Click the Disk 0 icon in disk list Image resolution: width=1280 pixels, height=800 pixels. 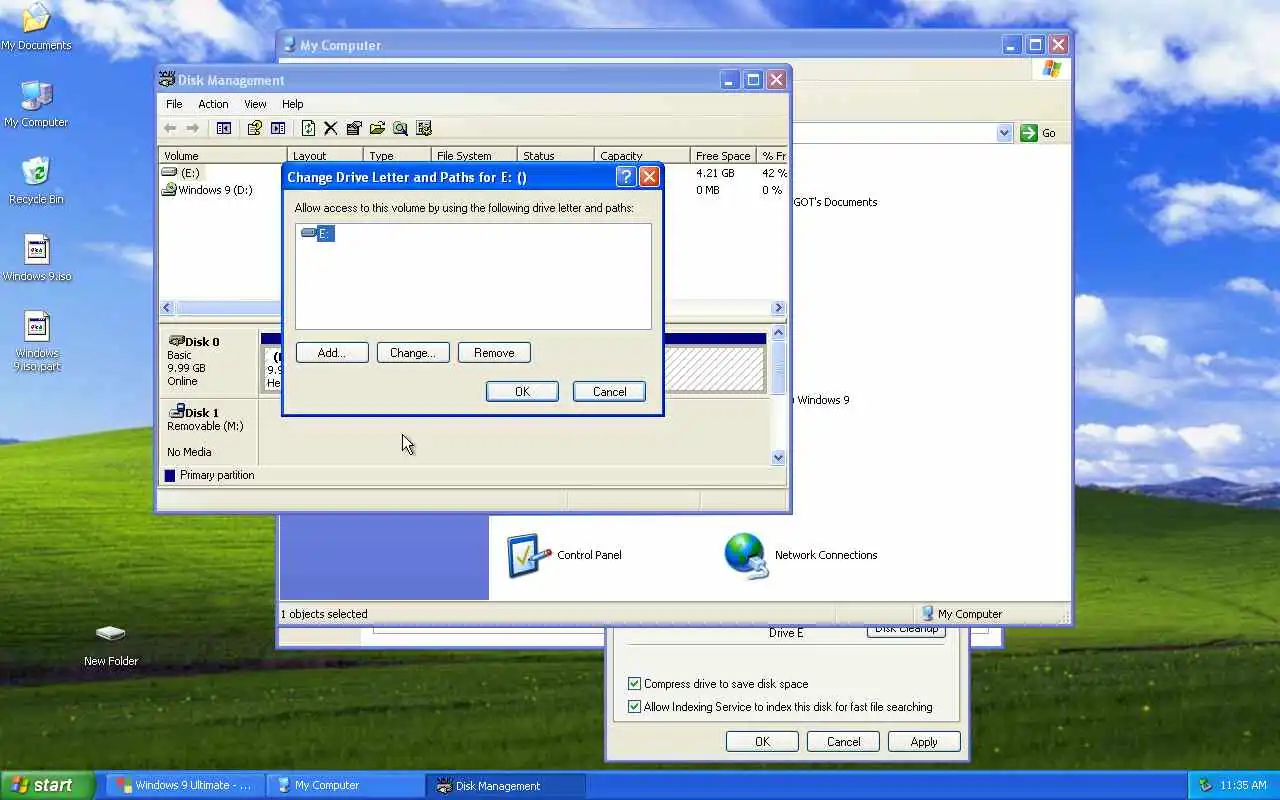point(177,341)
